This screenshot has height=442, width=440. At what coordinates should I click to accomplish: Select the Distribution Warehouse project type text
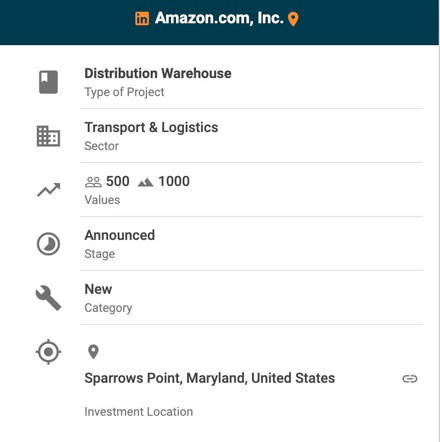(x=158, y=73)
